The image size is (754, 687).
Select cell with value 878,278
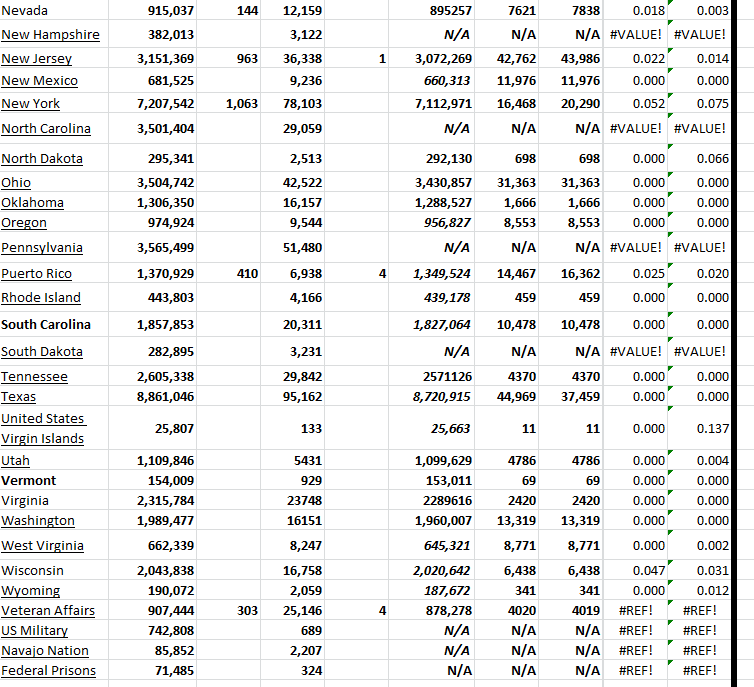[x=431, y=611]
